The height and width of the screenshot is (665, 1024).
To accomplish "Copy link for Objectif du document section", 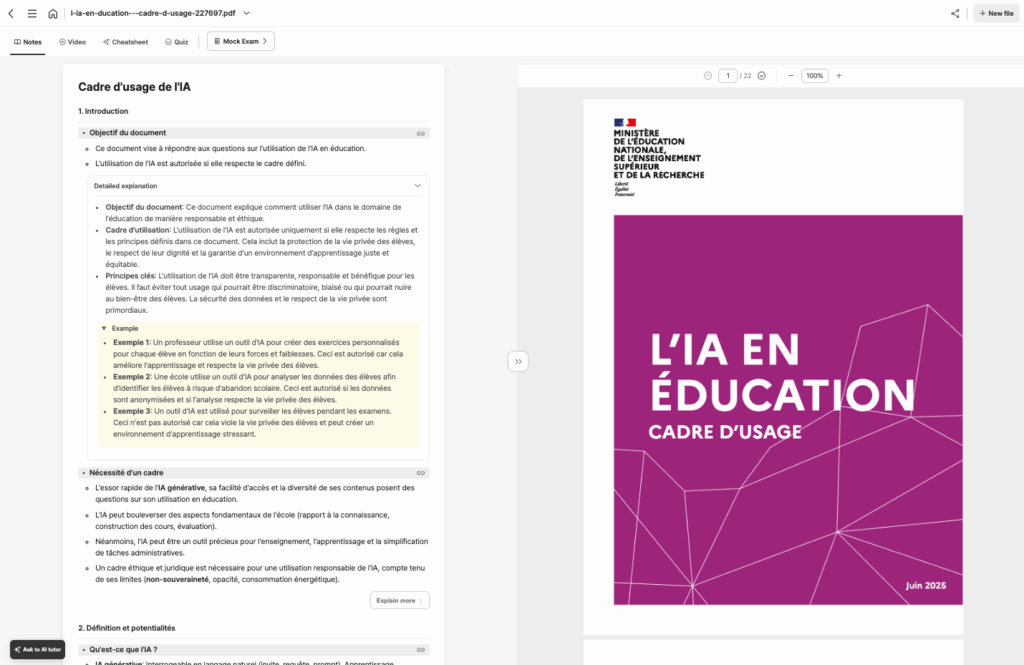I will 421,133.
